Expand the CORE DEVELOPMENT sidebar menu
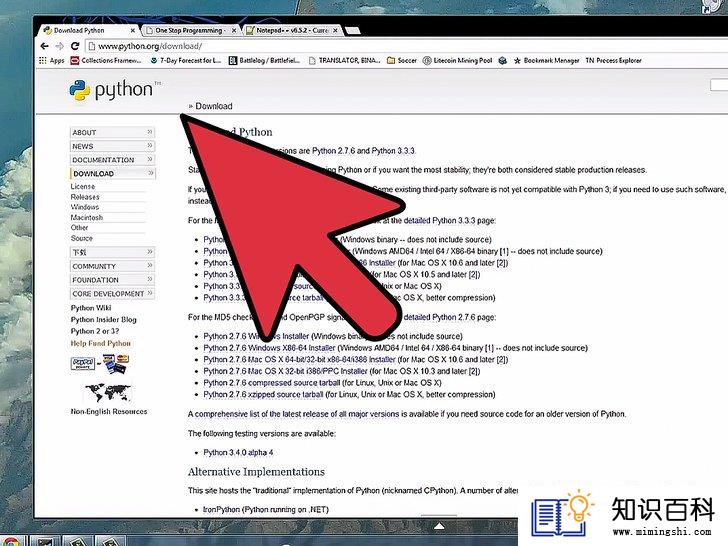The image size is (728, 546). (x=112, y=294)
